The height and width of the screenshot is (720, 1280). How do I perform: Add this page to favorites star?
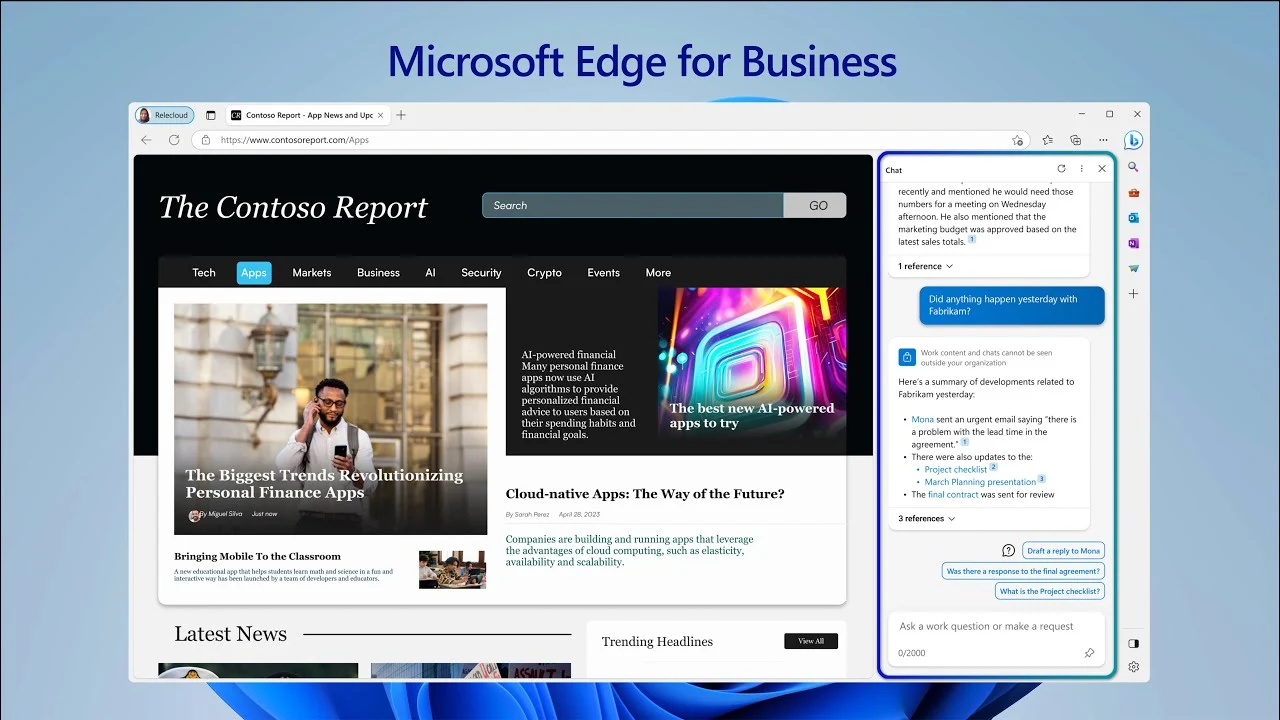pyautogui.click(x=1017, y=140)
